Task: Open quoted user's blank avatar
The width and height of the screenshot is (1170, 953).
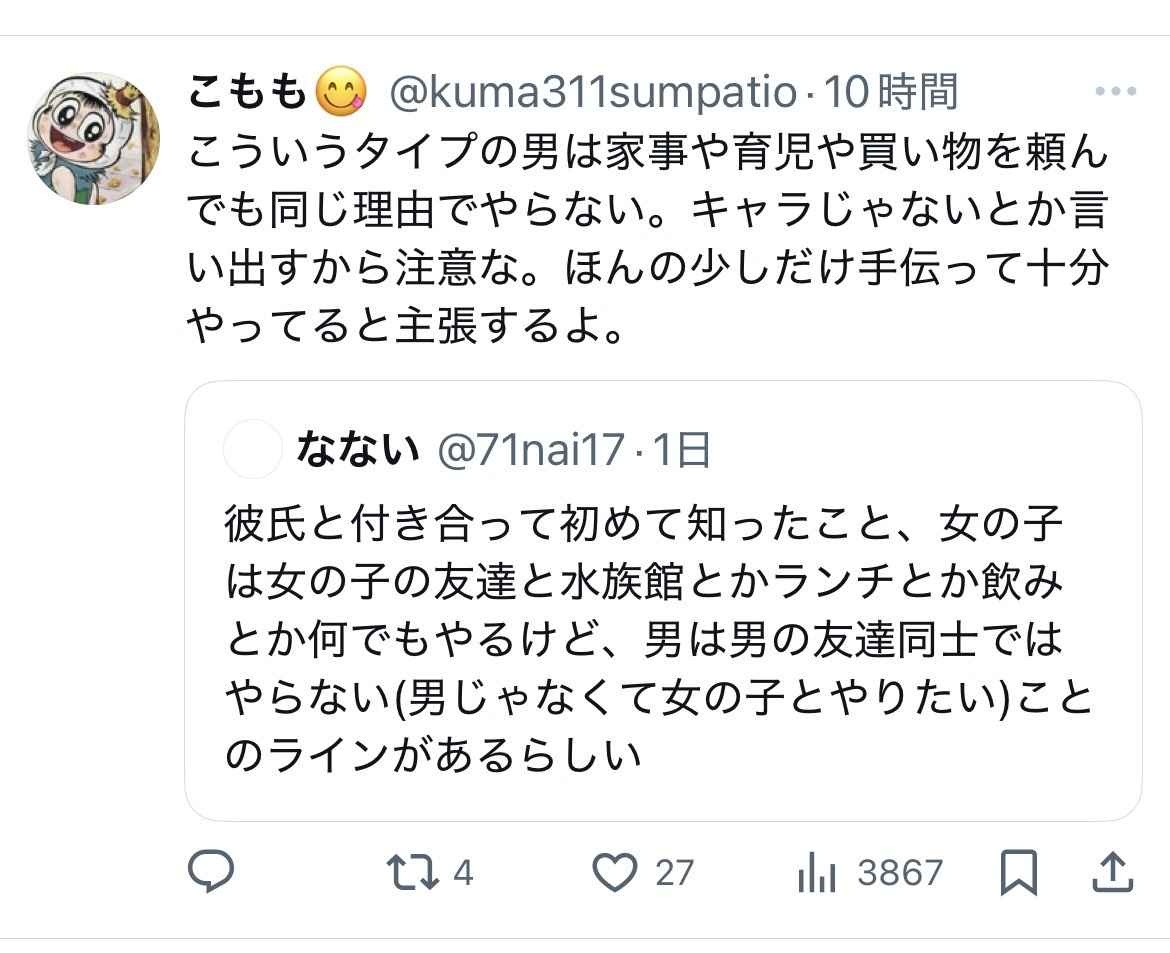Action: click(x=253, y=451)
